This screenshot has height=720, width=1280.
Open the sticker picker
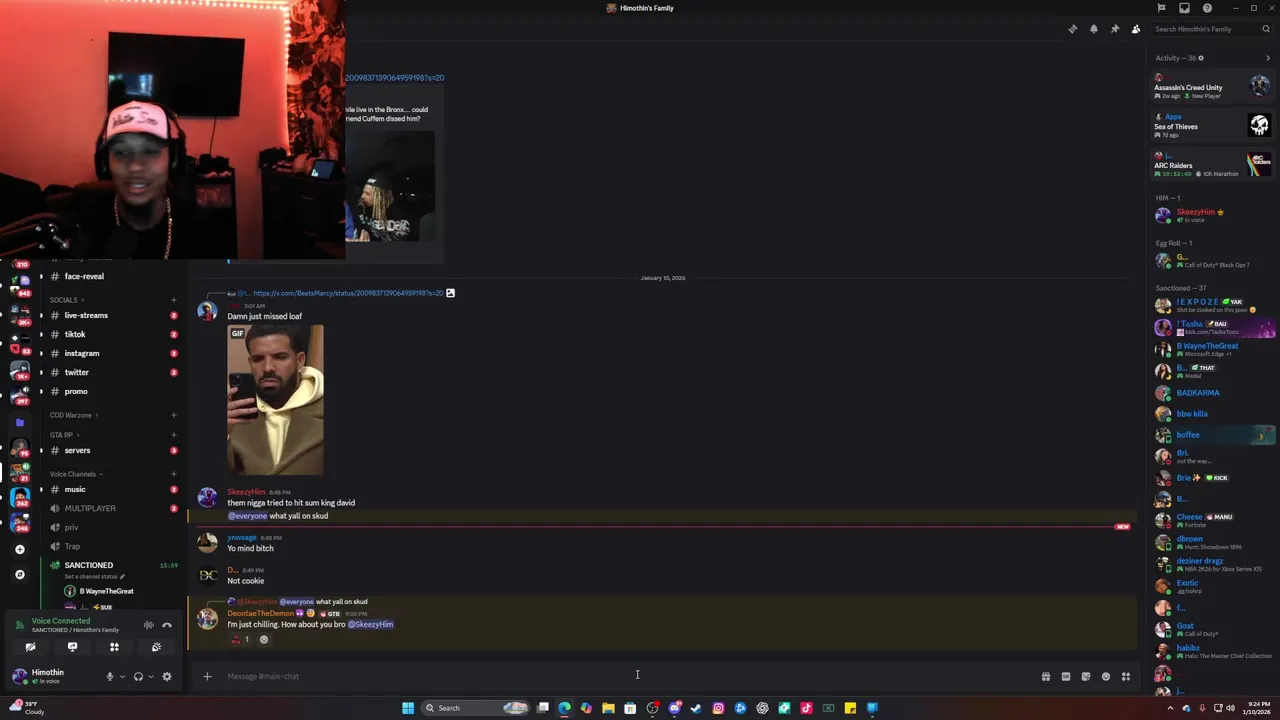[1086, 676]
